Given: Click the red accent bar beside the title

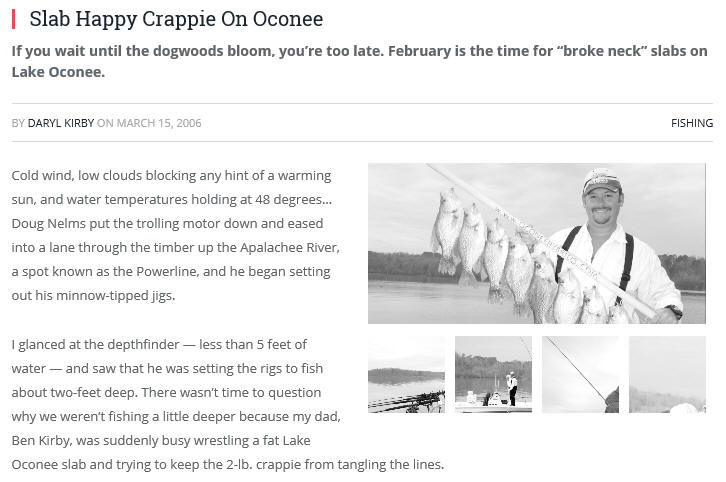Looking at the screenshot, I should click(13, 19).
